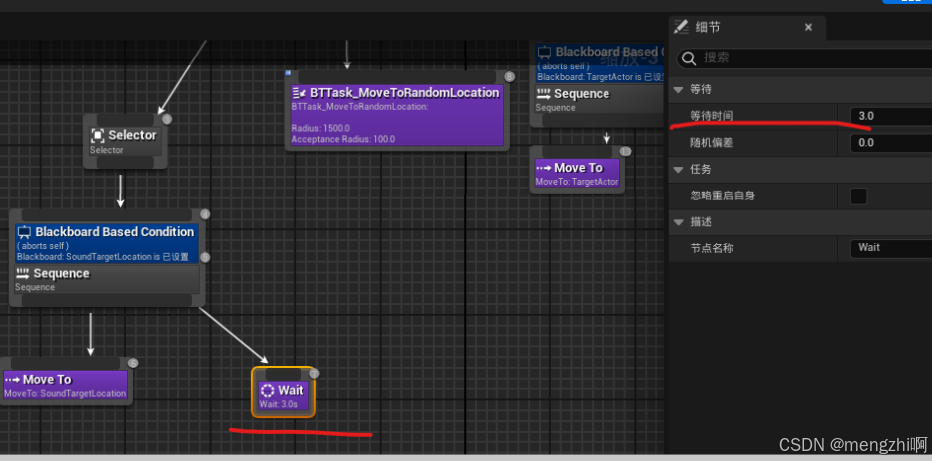Click the index badge on the BTTask_MoveToRandomLocation node
This screenshot has width=932, height=461.
(509, 77)
